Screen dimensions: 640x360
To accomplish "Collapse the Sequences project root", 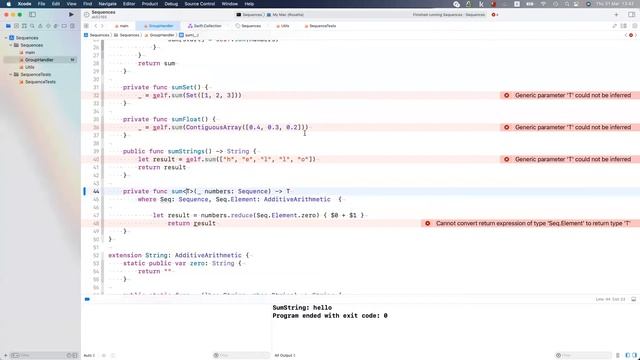I will click(x=6, y=38).
